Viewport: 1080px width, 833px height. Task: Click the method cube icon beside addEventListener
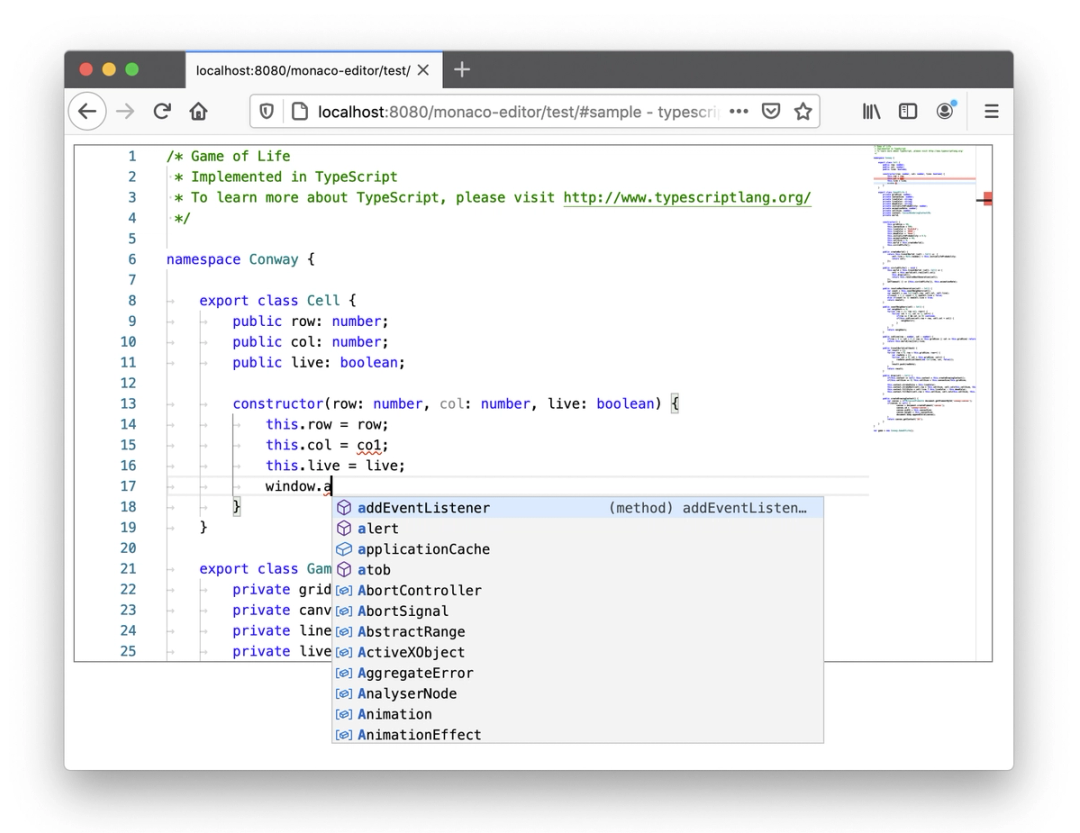(x=344, y=507)
